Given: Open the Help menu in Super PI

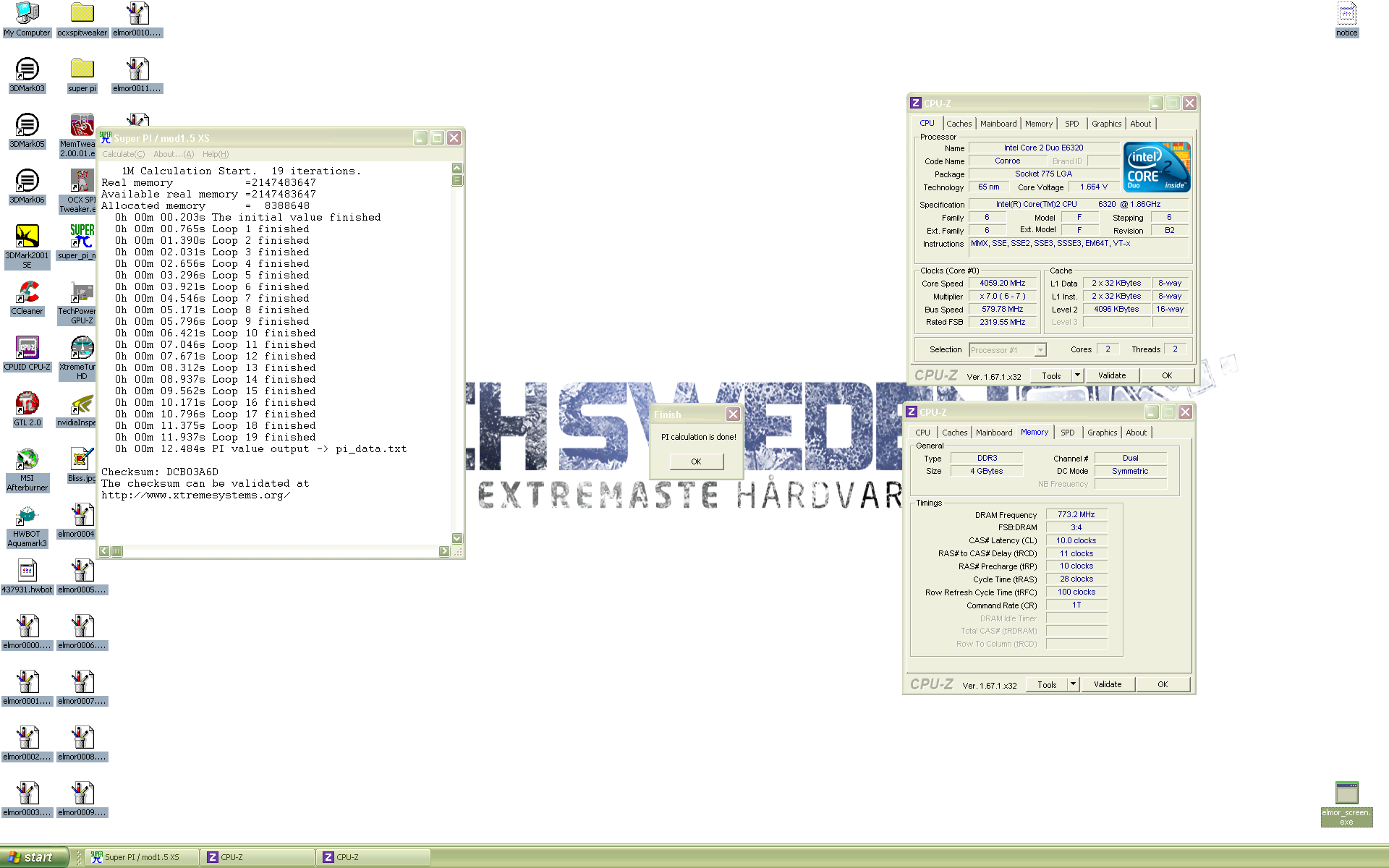Looking at the screenshot, I should [x=216, y=154].
